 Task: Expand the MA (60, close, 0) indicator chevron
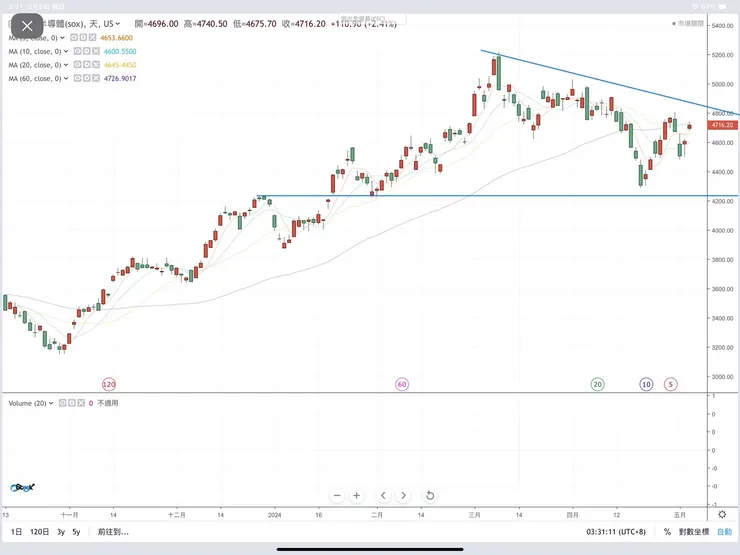pyautogui.click(x=66, y=78)
